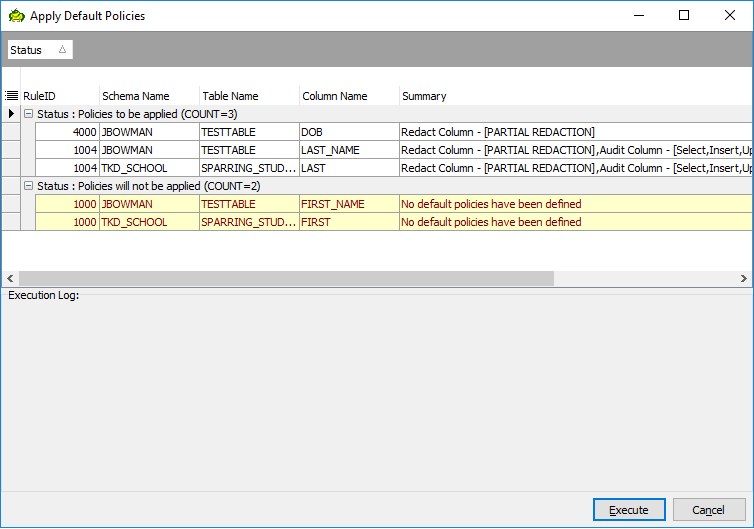754x529 pixels.
Task: Select the LAST column name cell
Action: click(349, 168)
